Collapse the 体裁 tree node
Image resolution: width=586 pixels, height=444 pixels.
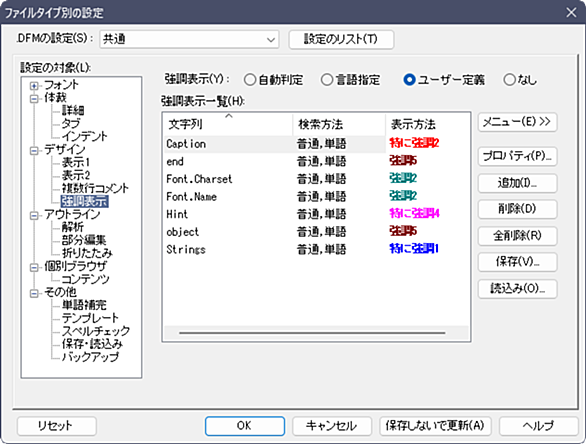34,99
